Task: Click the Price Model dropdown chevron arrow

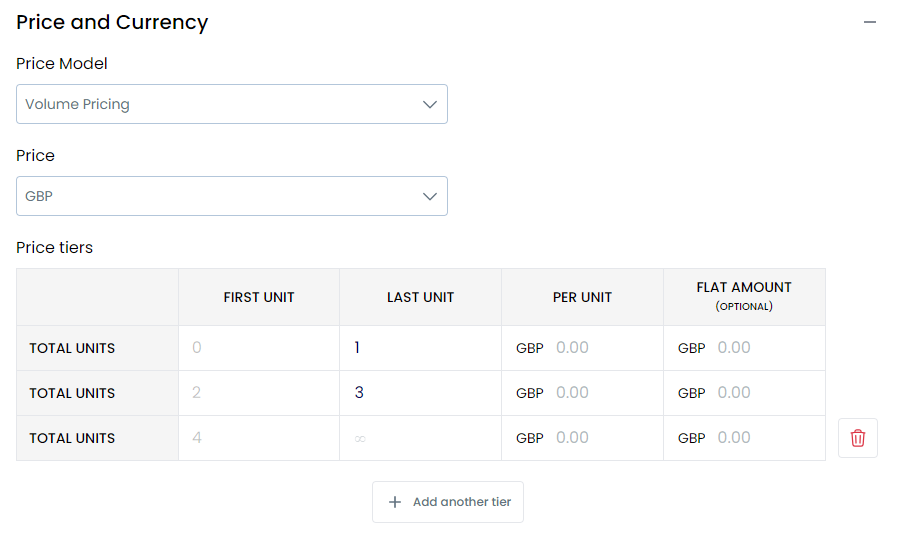Action: point(430,104)
